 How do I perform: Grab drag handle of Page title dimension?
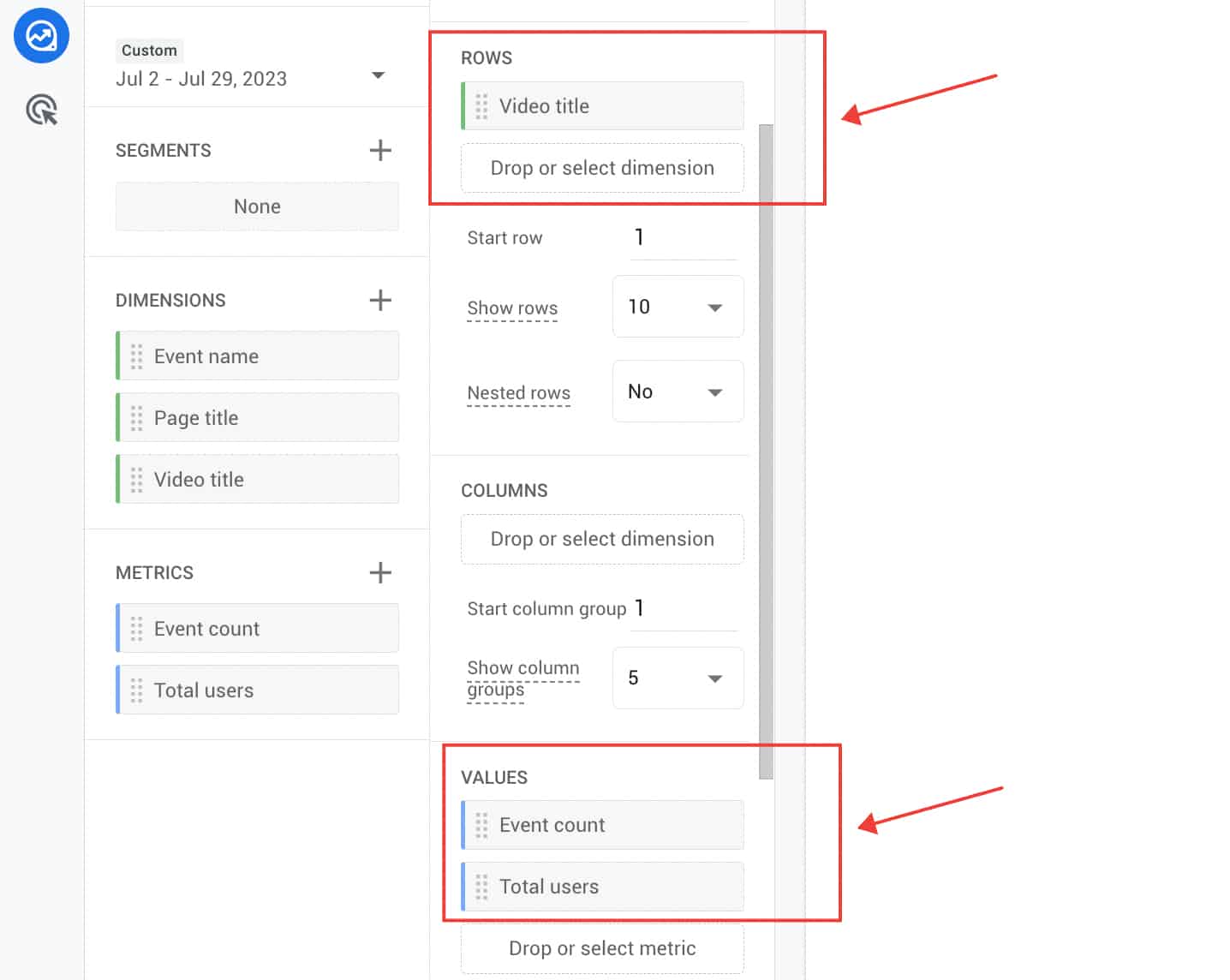tap(136, 418)
